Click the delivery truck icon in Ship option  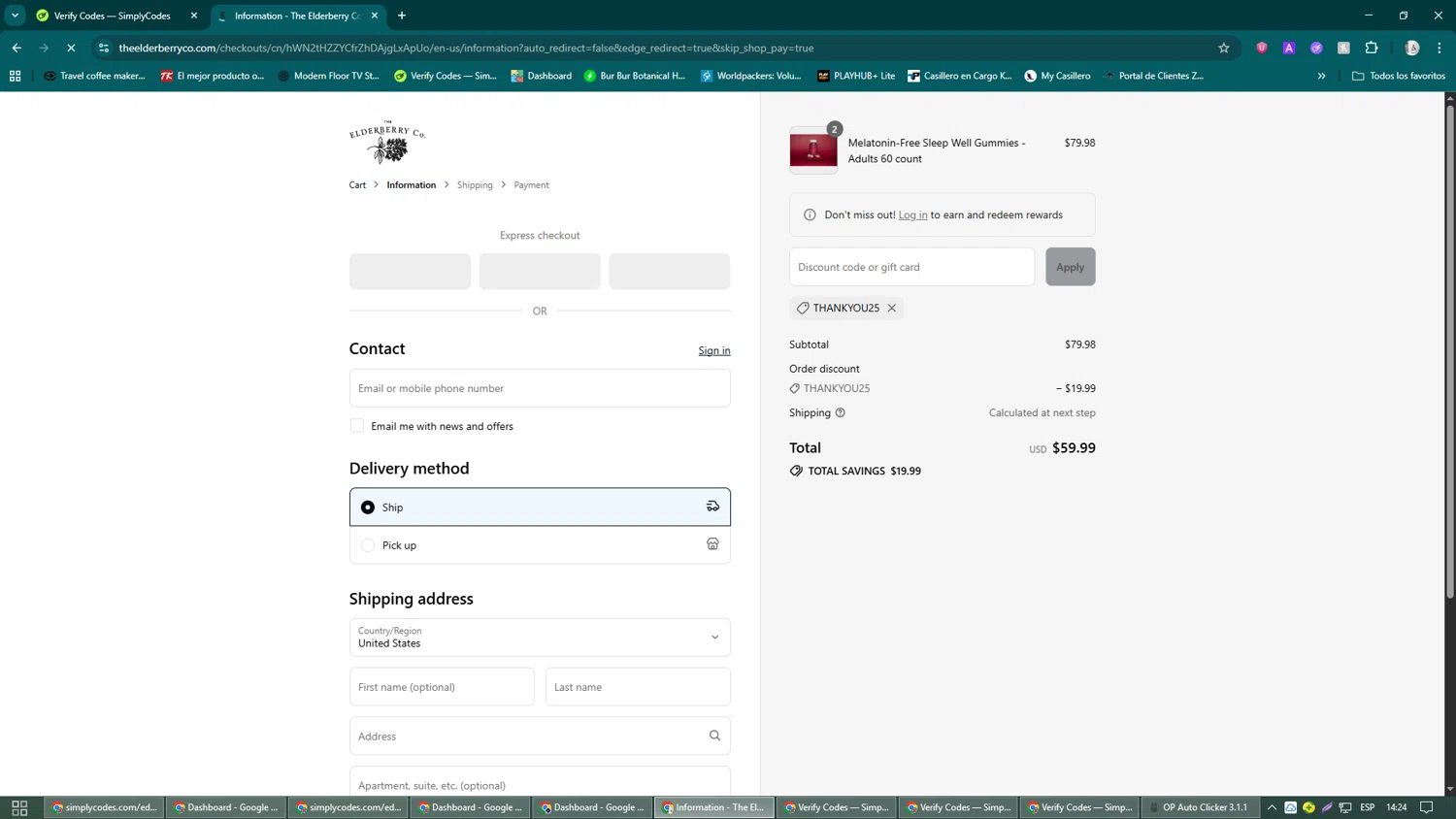[712, 507]
